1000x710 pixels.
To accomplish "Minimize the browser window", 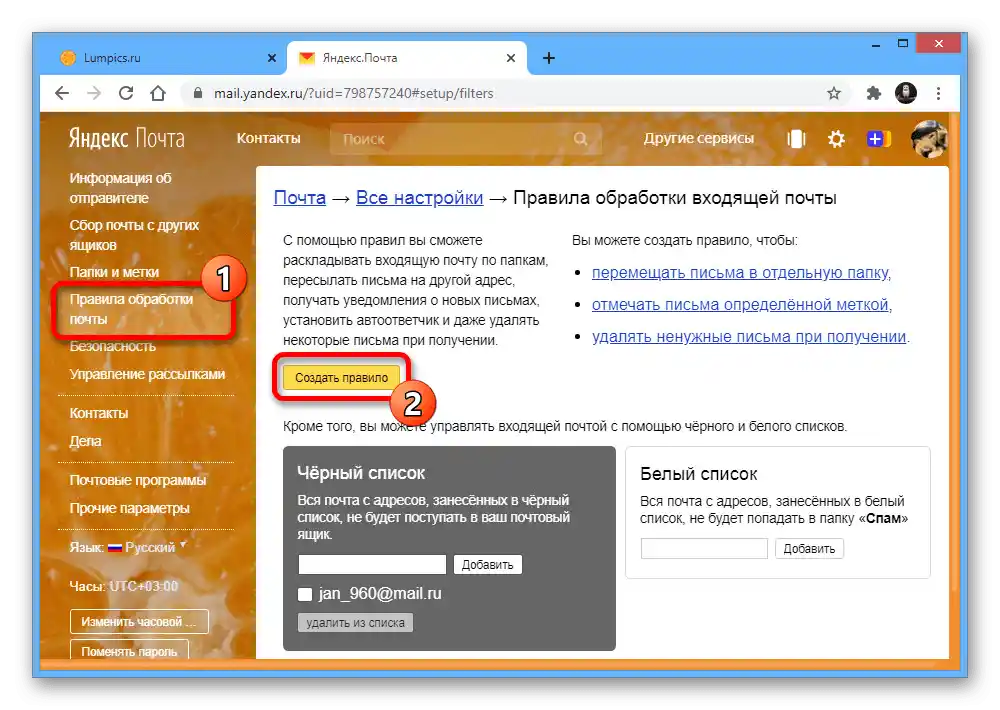I will (876, 44).
